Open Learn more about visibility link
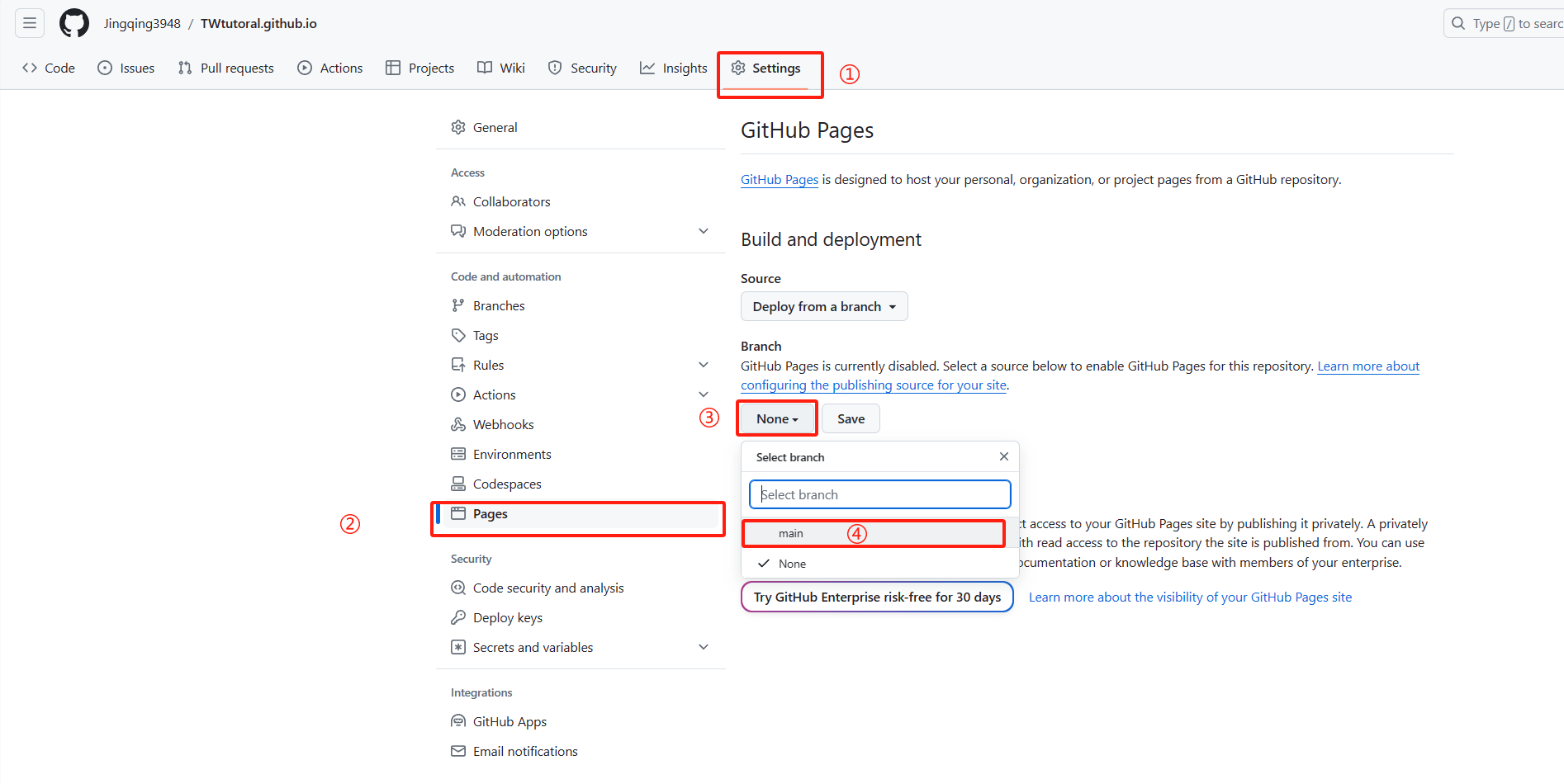 click(1190, 597)
